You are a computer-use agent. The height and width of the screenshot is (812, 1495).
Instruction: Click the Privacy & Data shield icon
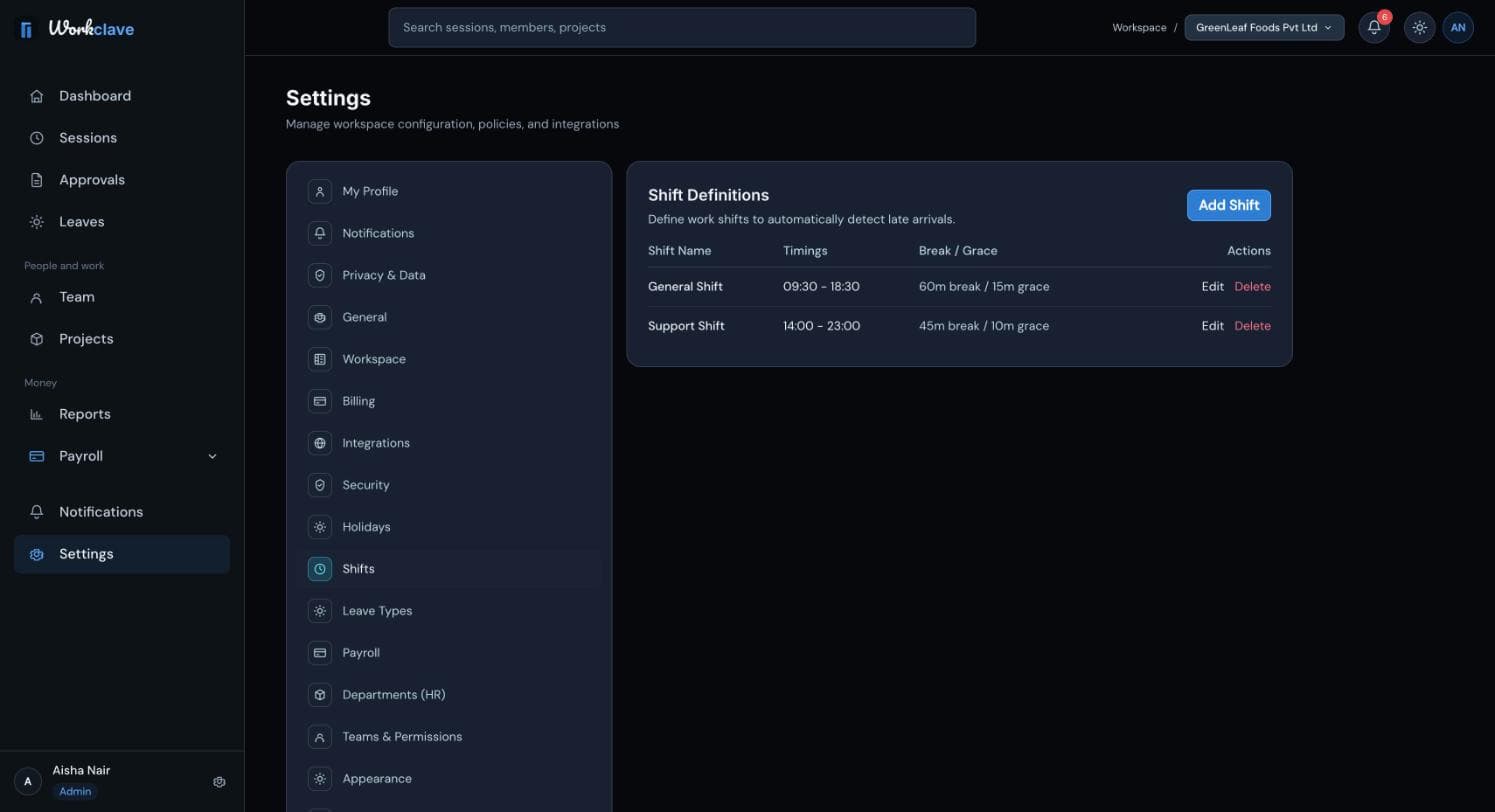[320, 275]
